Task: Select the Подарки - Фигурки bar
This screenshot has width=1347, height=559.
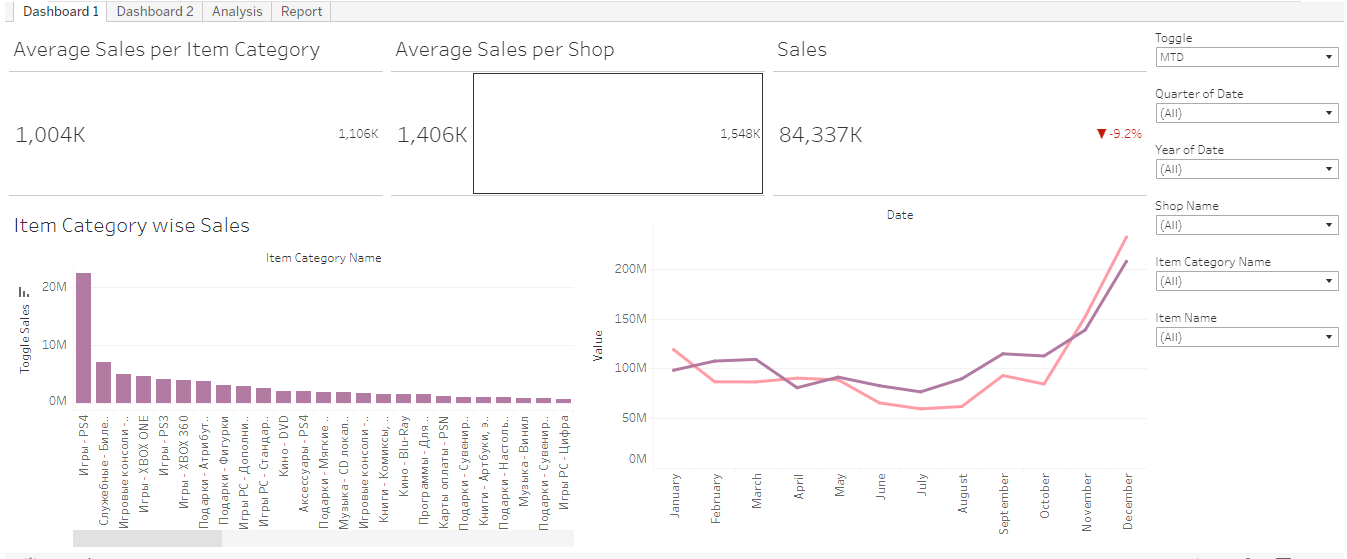Action: coord(223,393)
